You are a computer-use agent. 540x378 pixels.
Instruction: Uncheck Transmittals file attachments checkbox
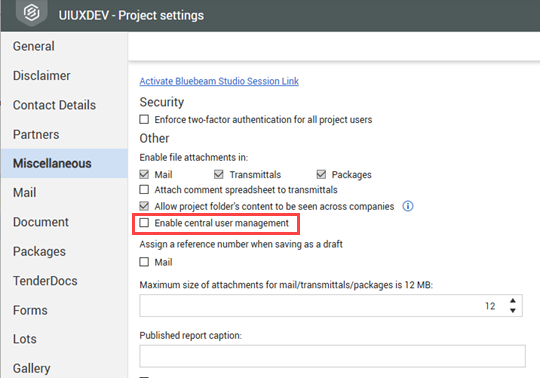coord(219,175)
